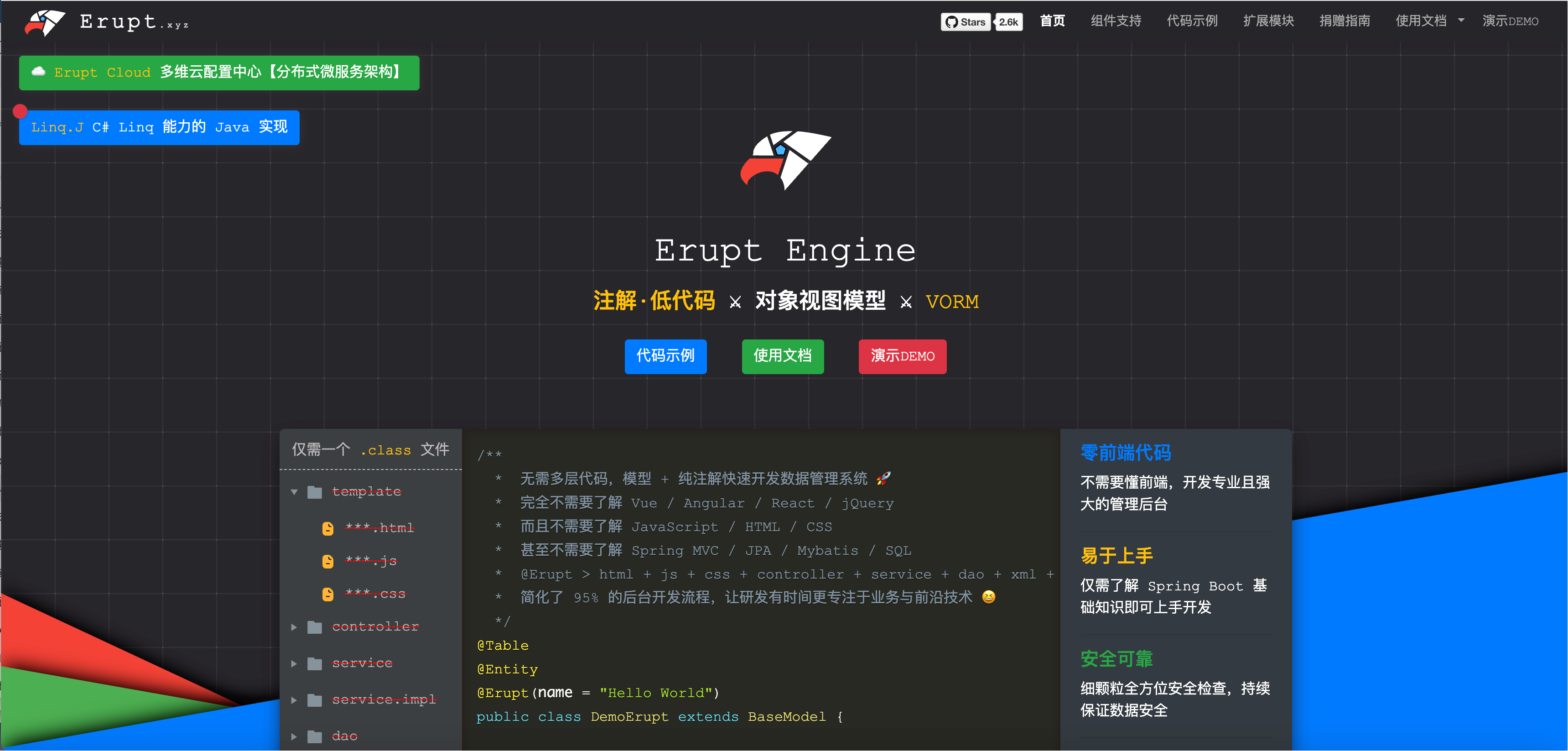Open 演示DEMO in the navbar
This screenshot has height=751, width=1568.
1510,21
